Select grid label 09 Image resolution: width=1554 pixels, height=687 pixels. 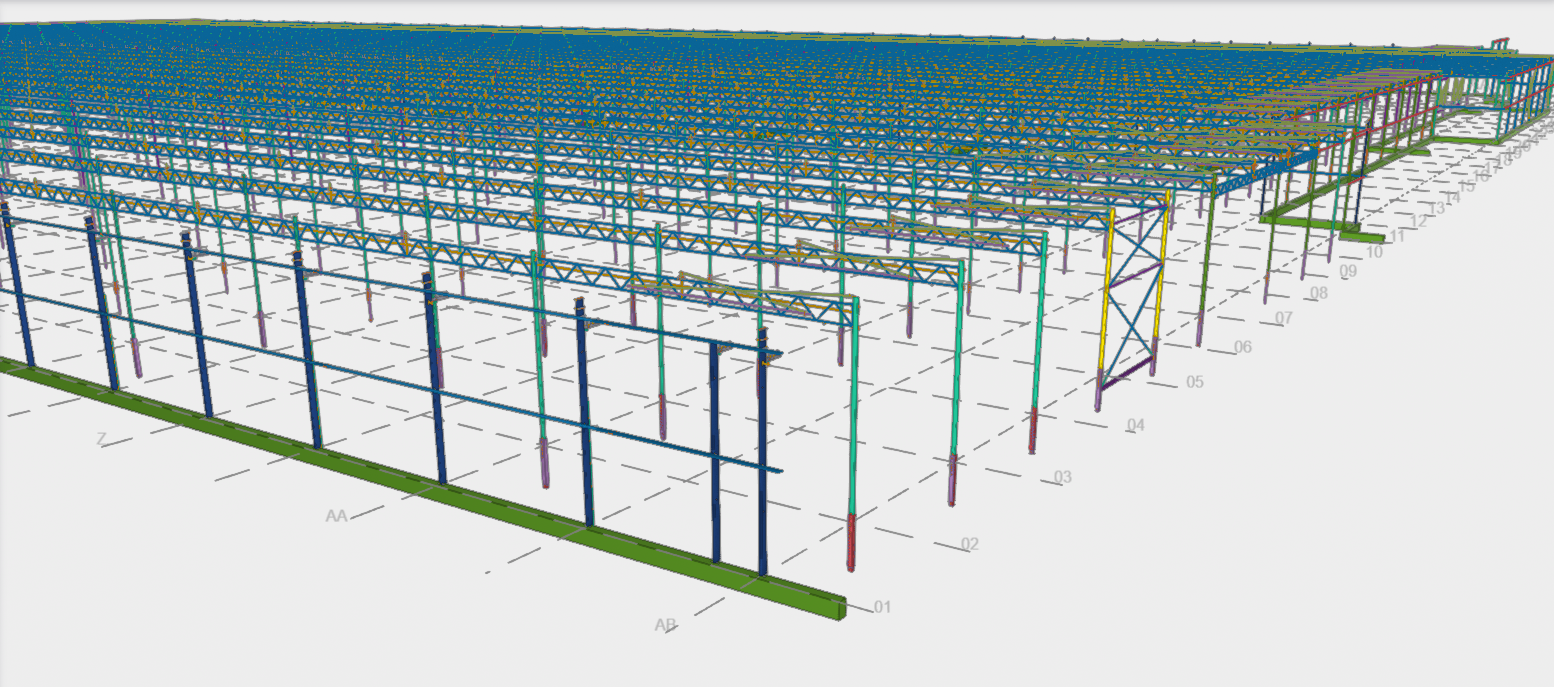(1348, 271)
